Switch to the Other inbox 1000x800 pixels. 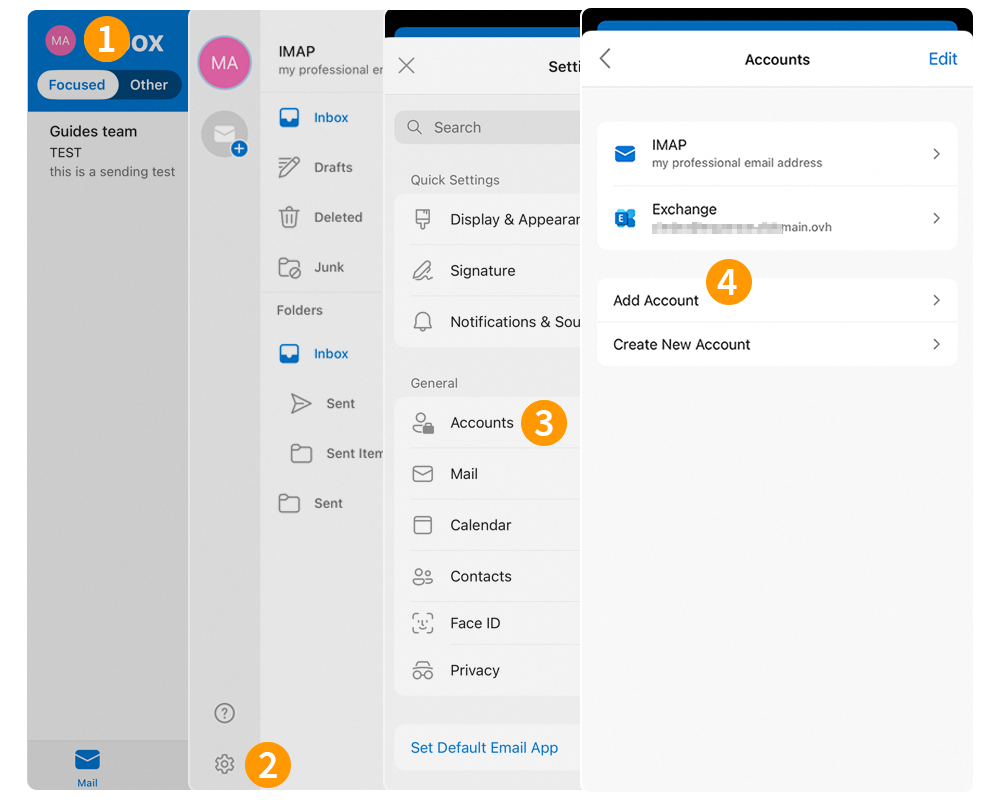(149, 85)
